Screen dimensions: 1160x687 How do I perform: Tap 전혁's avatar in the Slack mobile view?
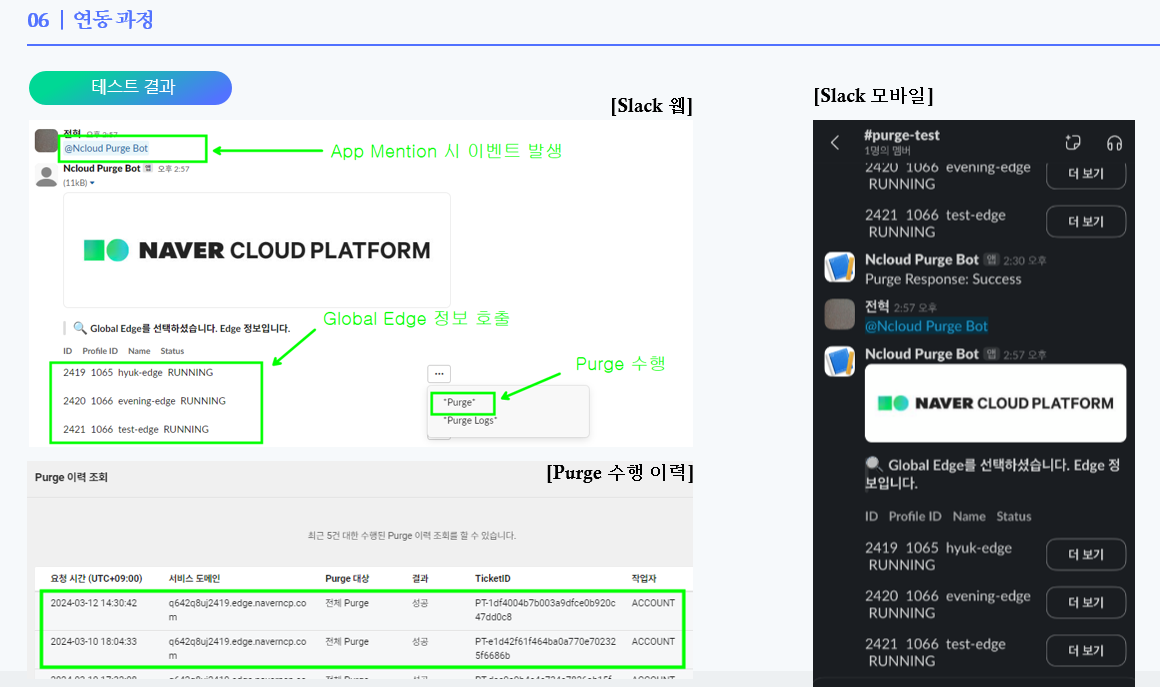coord(840,314)
